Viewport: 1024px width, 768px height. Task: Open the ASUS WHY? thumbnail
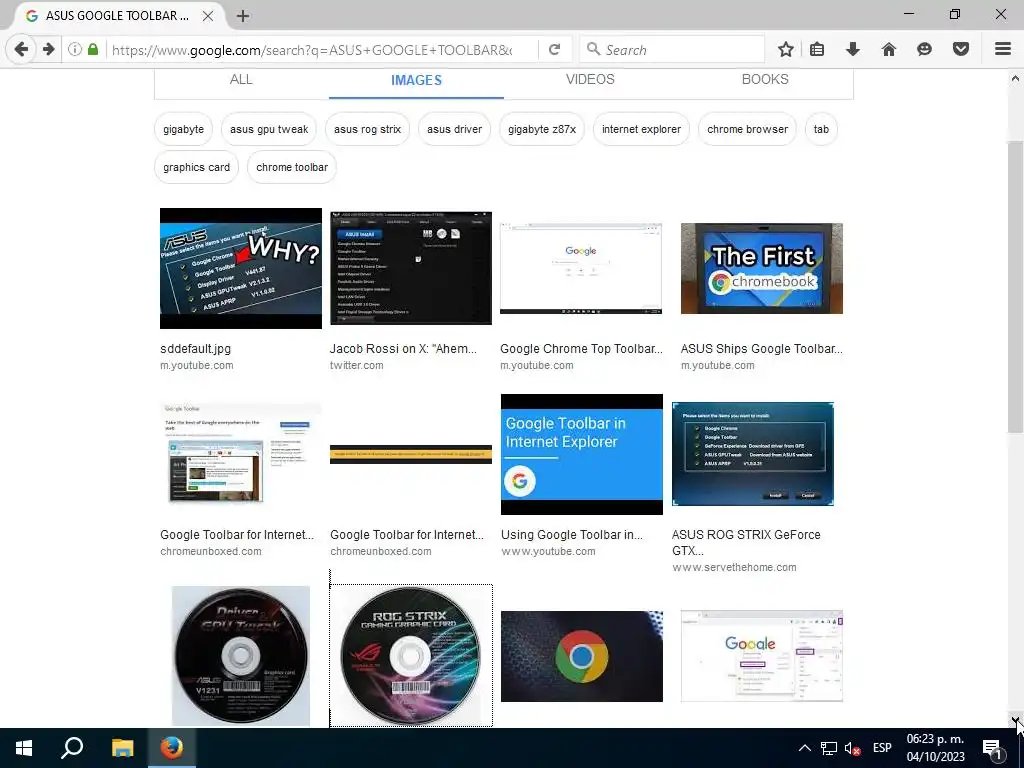[x=241, y=268]
